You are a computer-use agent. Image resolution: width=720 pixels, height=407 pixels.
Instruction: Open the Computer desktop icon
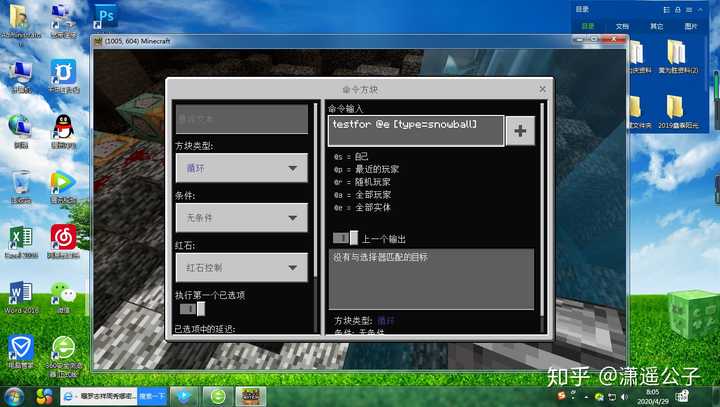point(20,77)
